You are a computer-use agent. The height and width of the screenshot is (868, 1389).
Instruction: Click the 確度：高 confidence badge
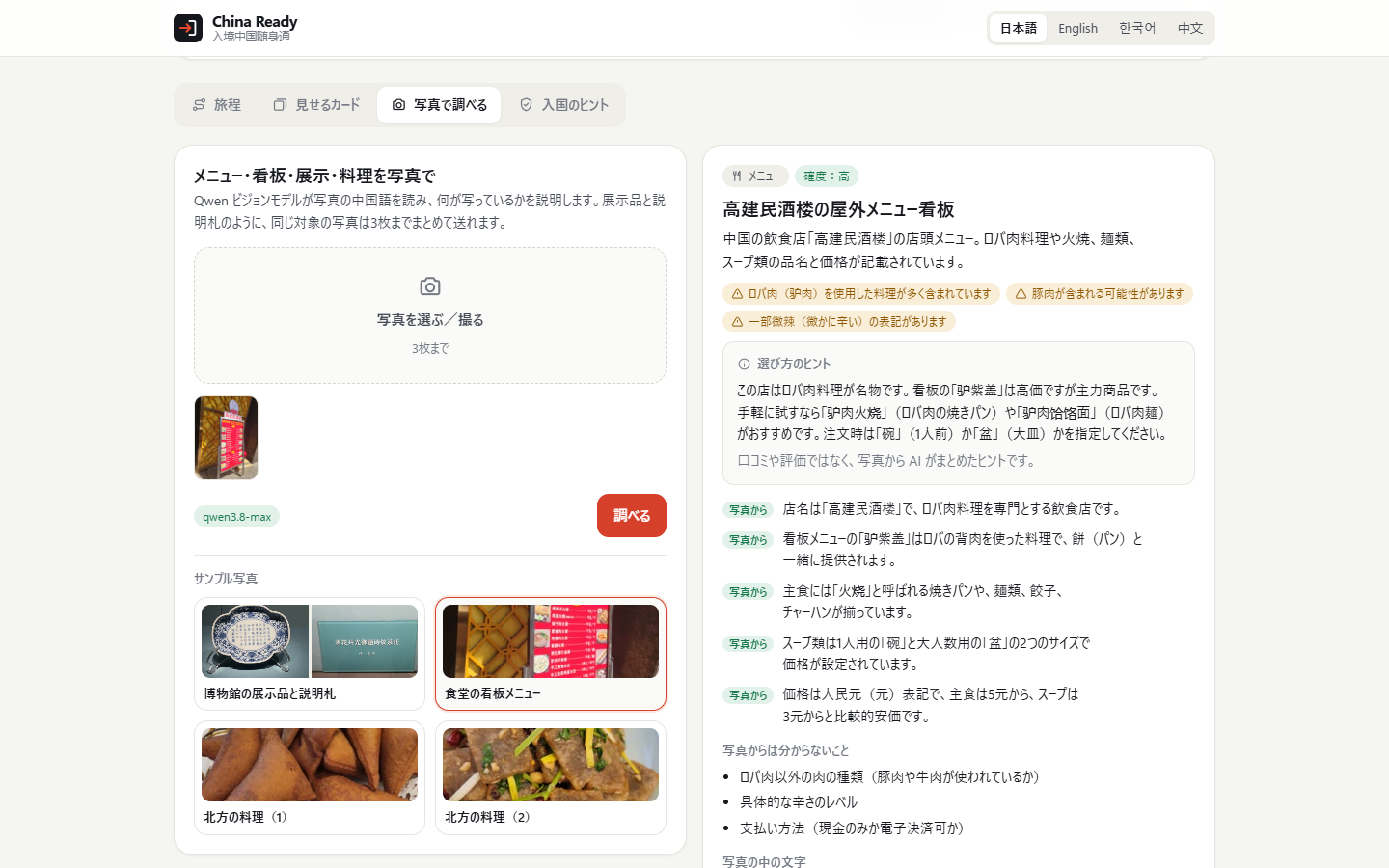pyautogui.click(x=827, y=176)
